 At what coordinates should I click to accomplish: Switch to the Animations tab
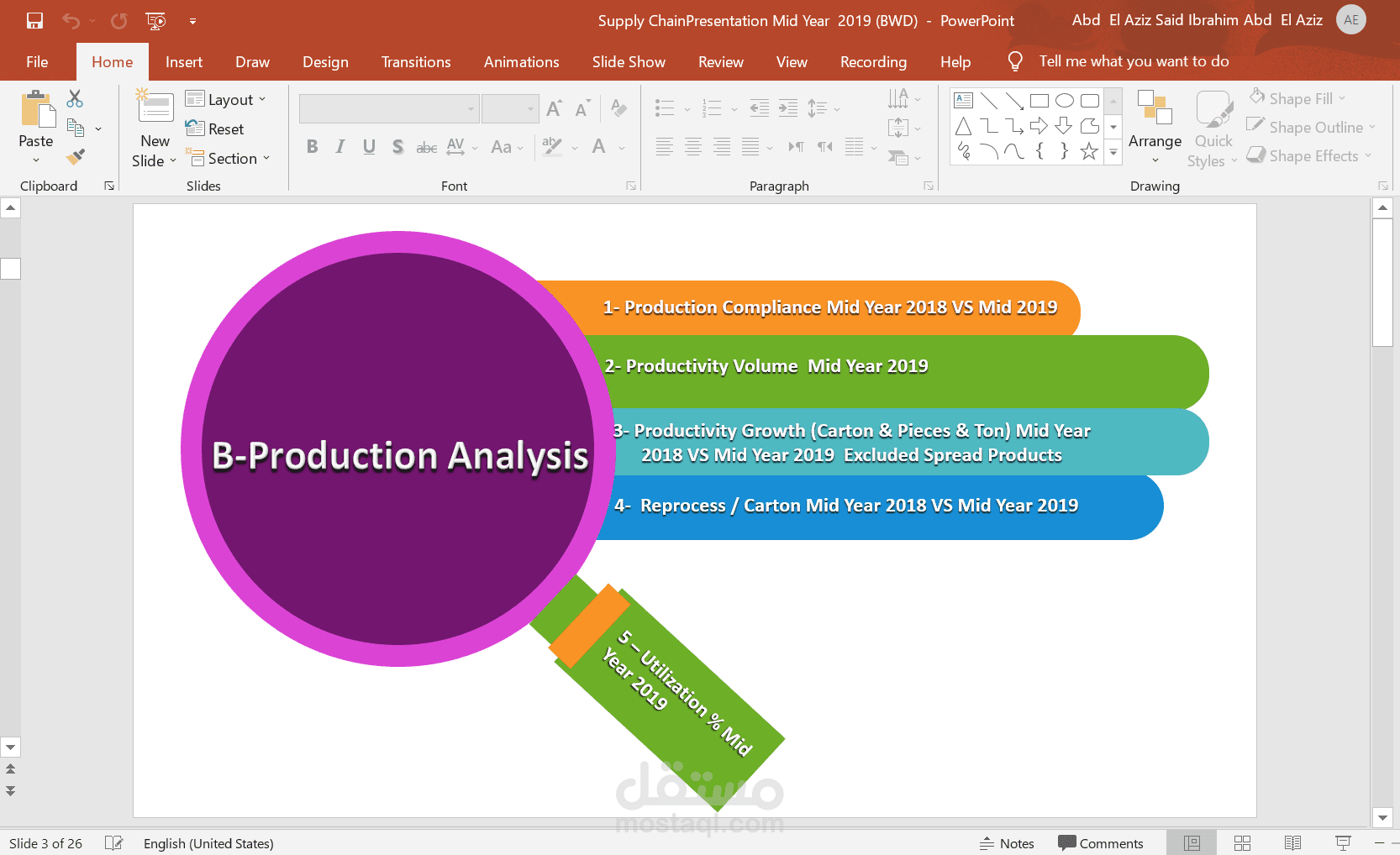pos(521,62)
